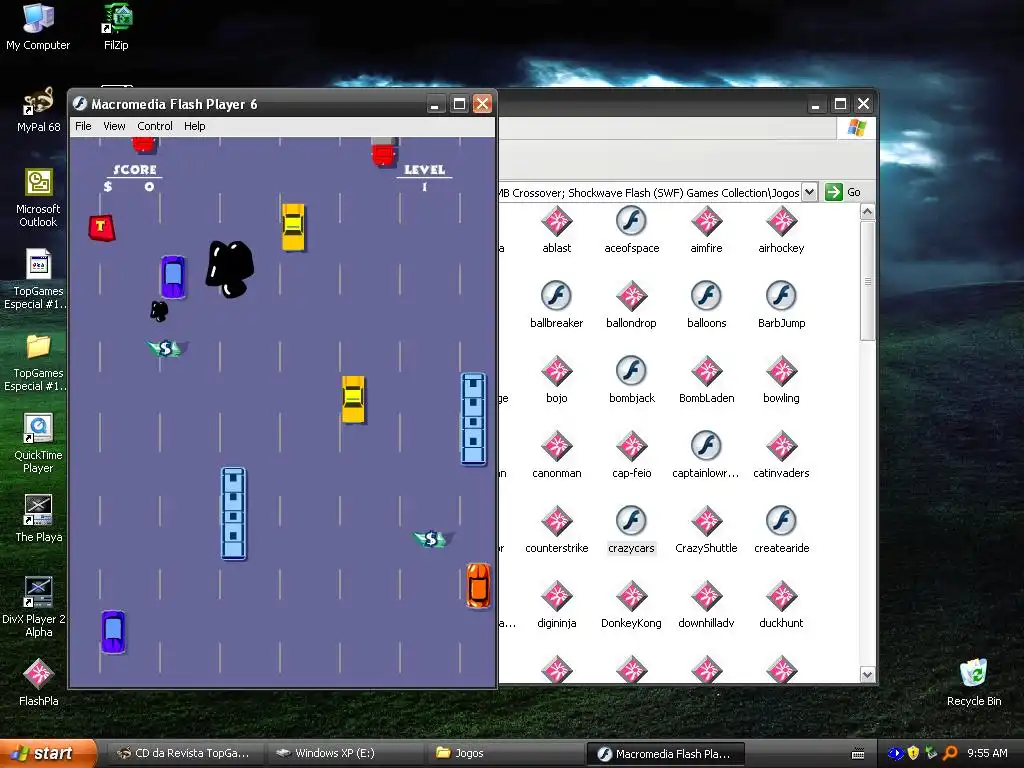This screenshot has height=768, width=1024.
Task: Open FilZip desktop shortcut
Action: tap(116, 27)
